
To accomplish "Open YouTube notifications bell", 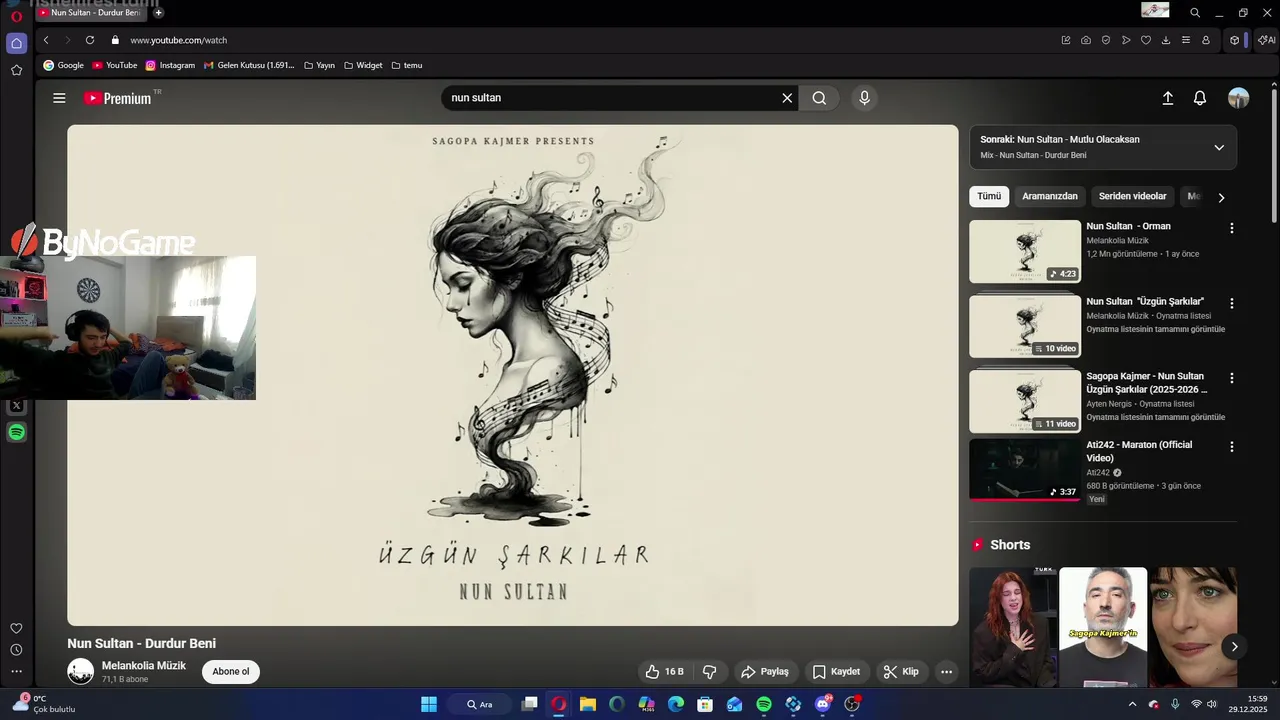I will [1200, 98].
